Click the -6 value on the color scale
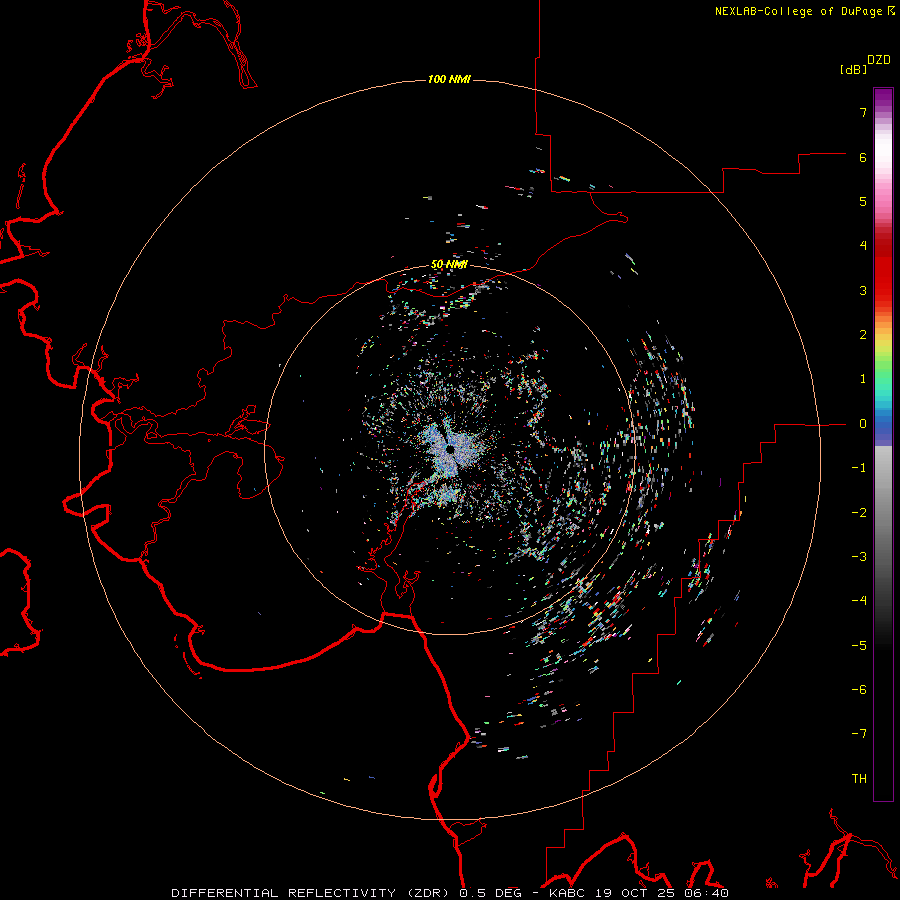This screenshot has height=900, width=900. coord(859,690)
